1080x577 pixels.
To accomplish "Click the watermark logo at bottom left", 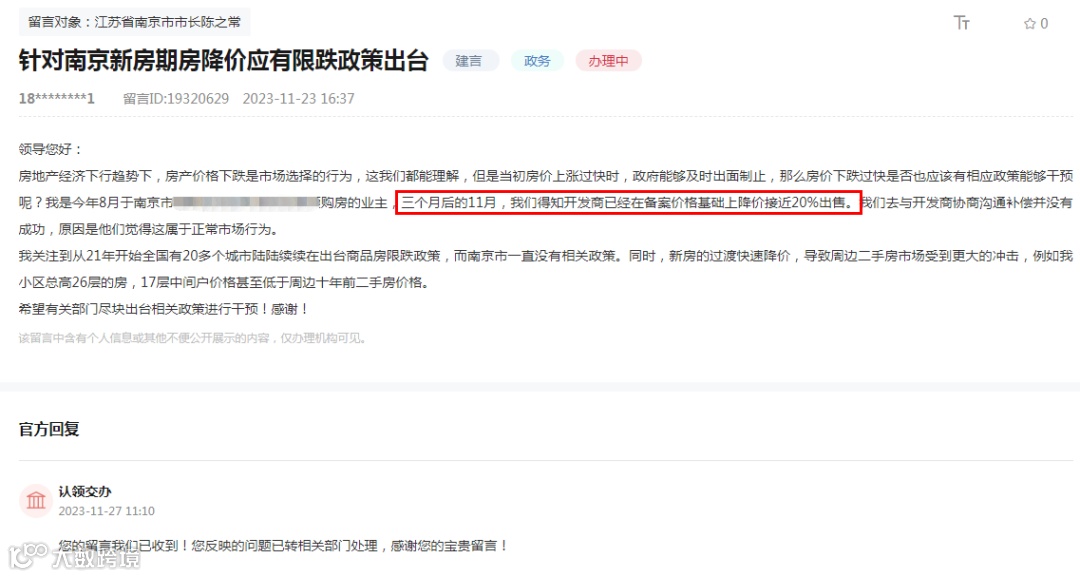I will pyautogui.click(x=74, y=556).
